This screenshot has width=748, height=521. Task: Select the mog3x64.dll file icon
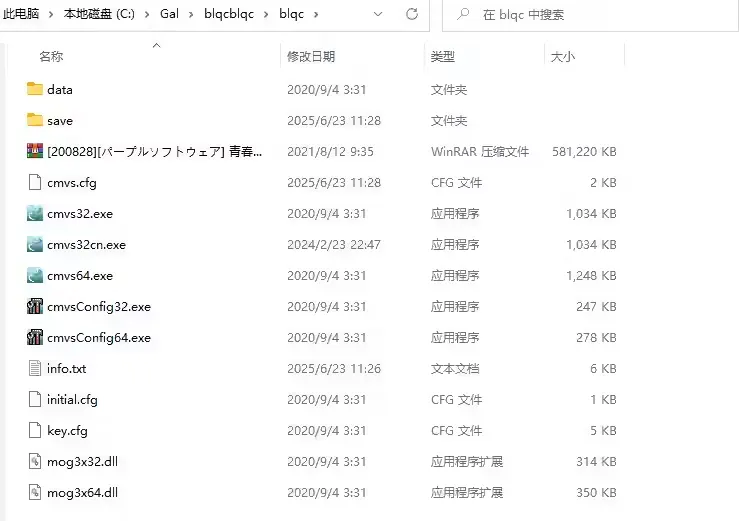point(35,492)
